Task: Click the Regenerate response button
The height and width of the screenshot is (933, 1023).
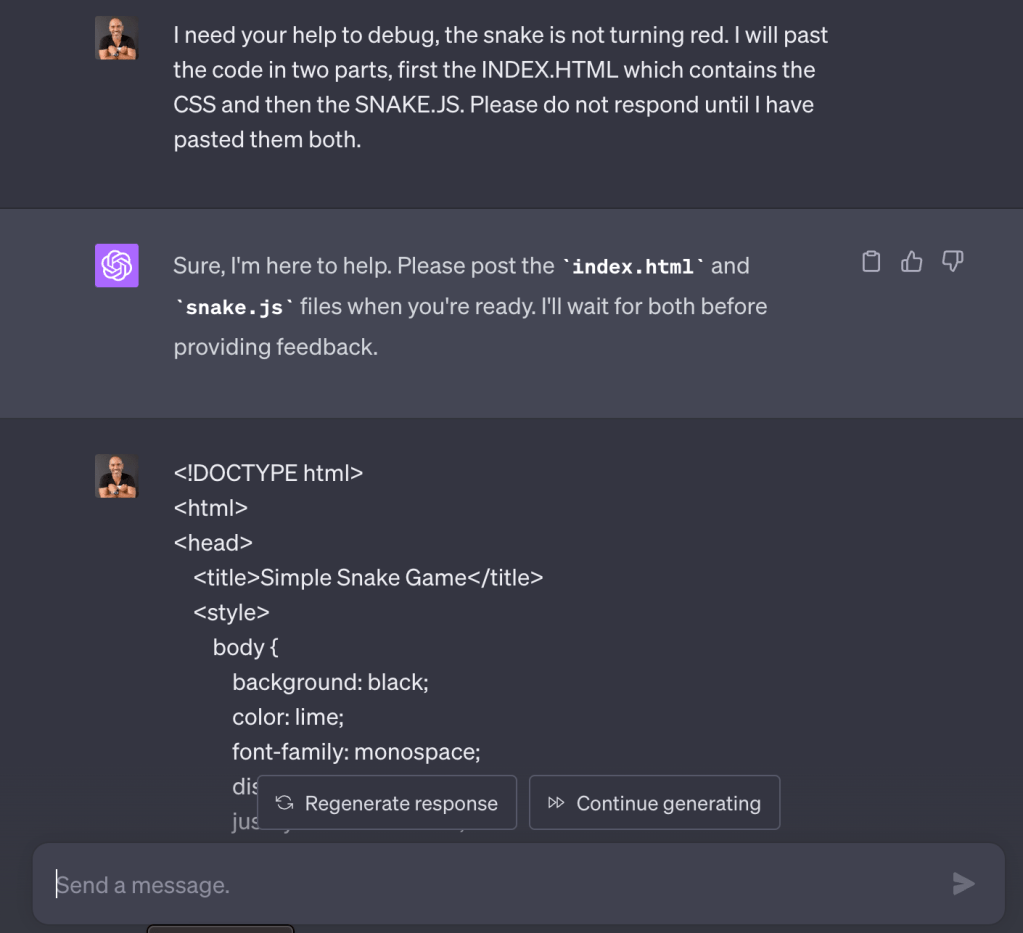Action: coord(387,803)
